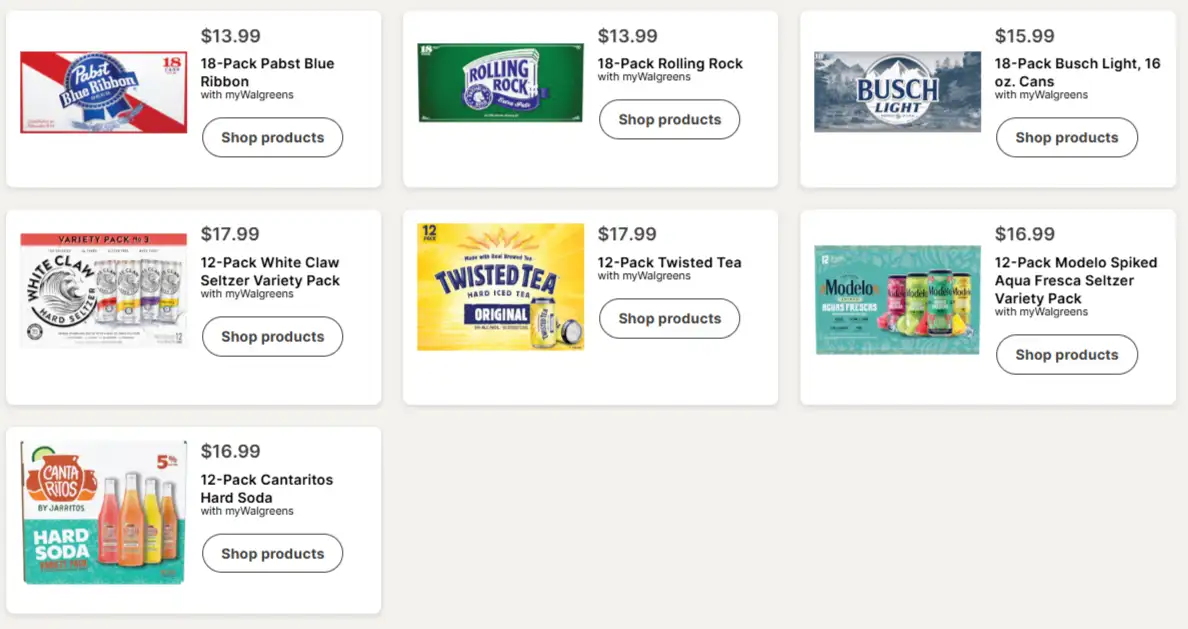The height and width of the screenshot is (629, 1188).
Task: Open the 18-Pack Pabst Blue Ribbon title
Action: coord(267,72)
